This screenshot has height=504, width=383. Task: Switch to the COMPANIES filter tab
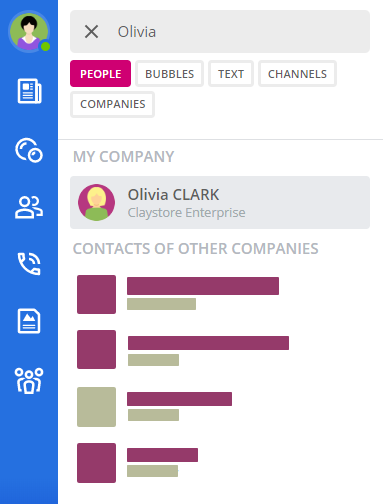pyautogui.click(x=112, y=104)
